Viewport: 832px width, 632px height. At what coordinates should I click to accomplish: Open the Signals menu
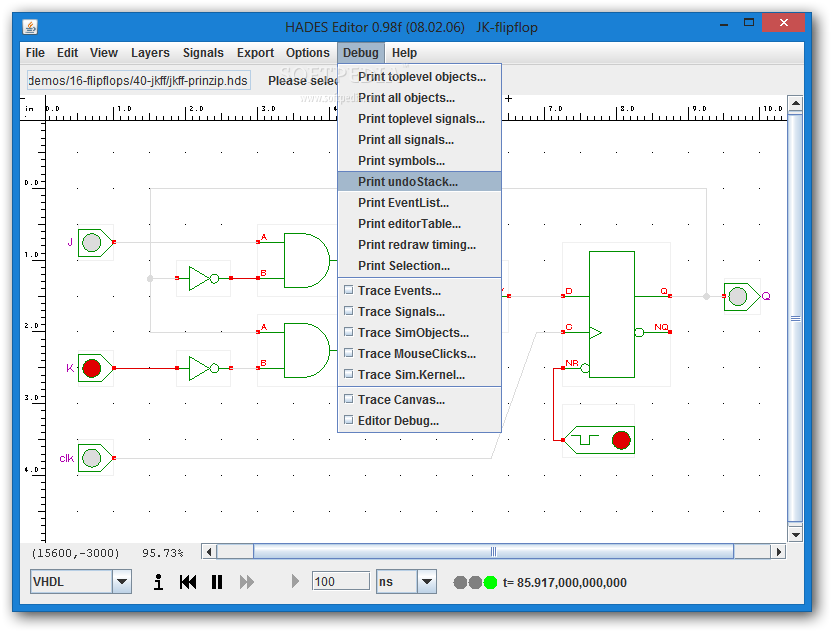(x=203, y=53)
